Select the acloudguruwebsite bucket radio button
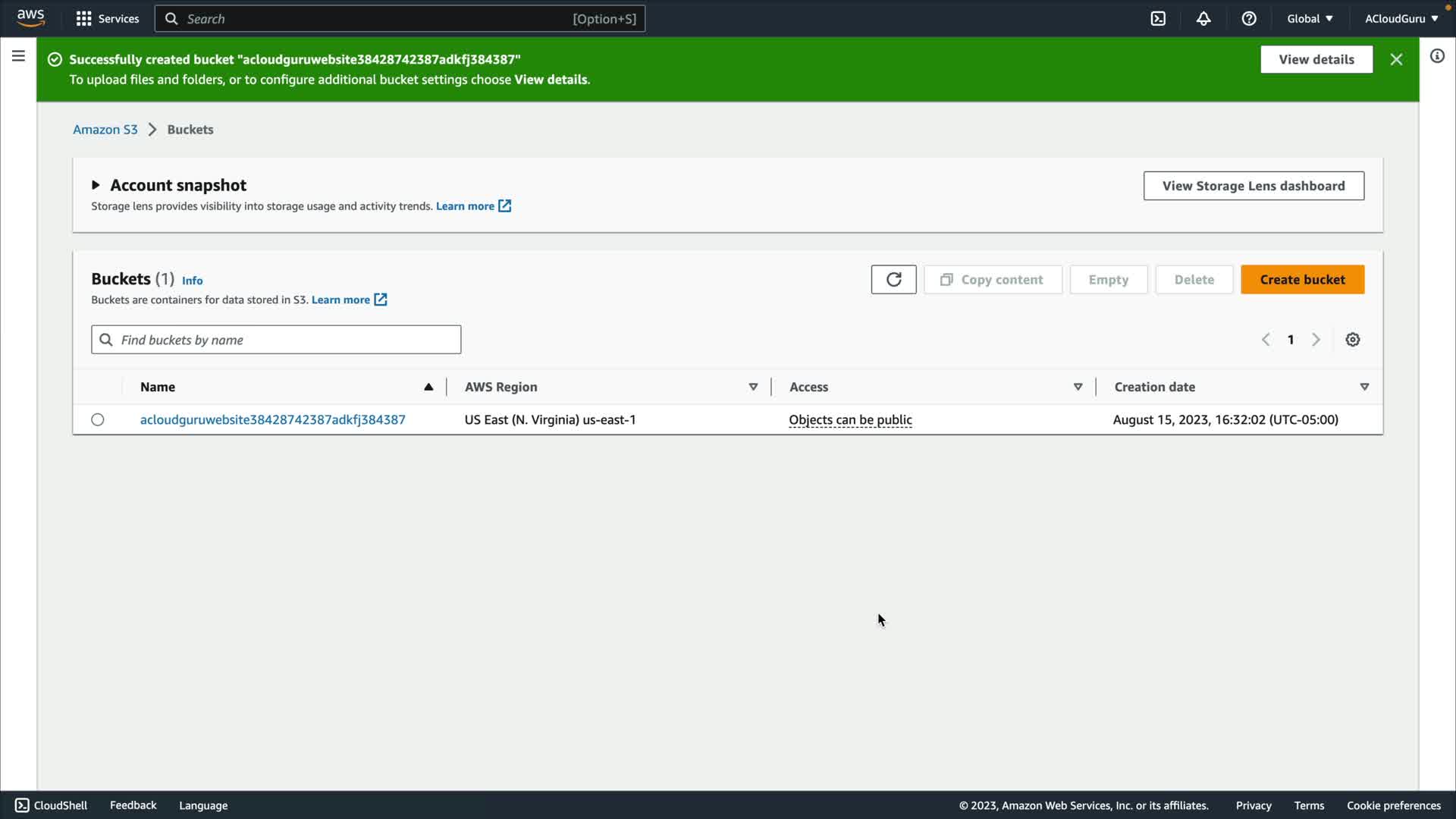 [98, 420]
